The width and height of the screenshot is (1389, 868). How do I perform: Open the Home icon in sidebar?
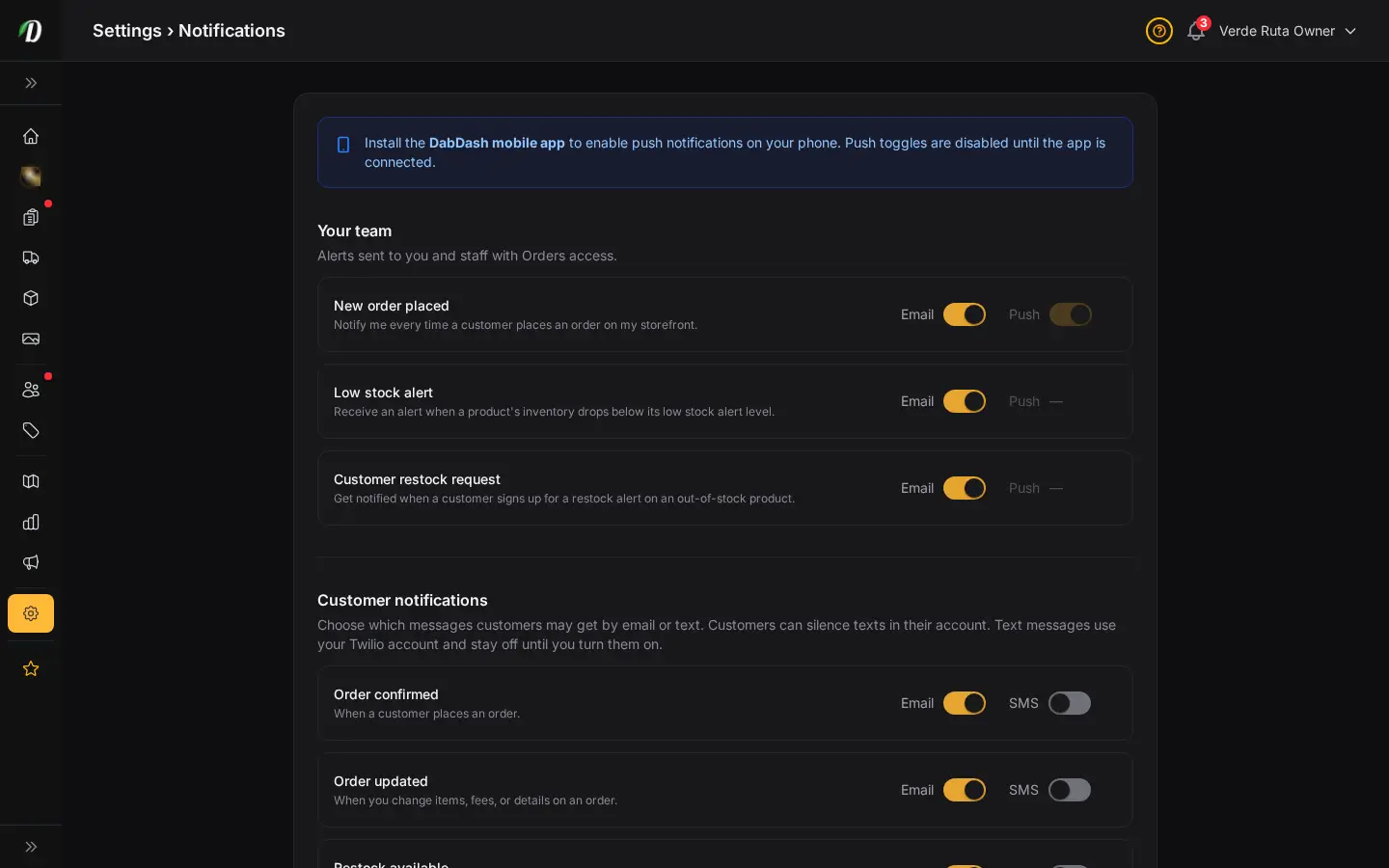click(x=31, y=136)
